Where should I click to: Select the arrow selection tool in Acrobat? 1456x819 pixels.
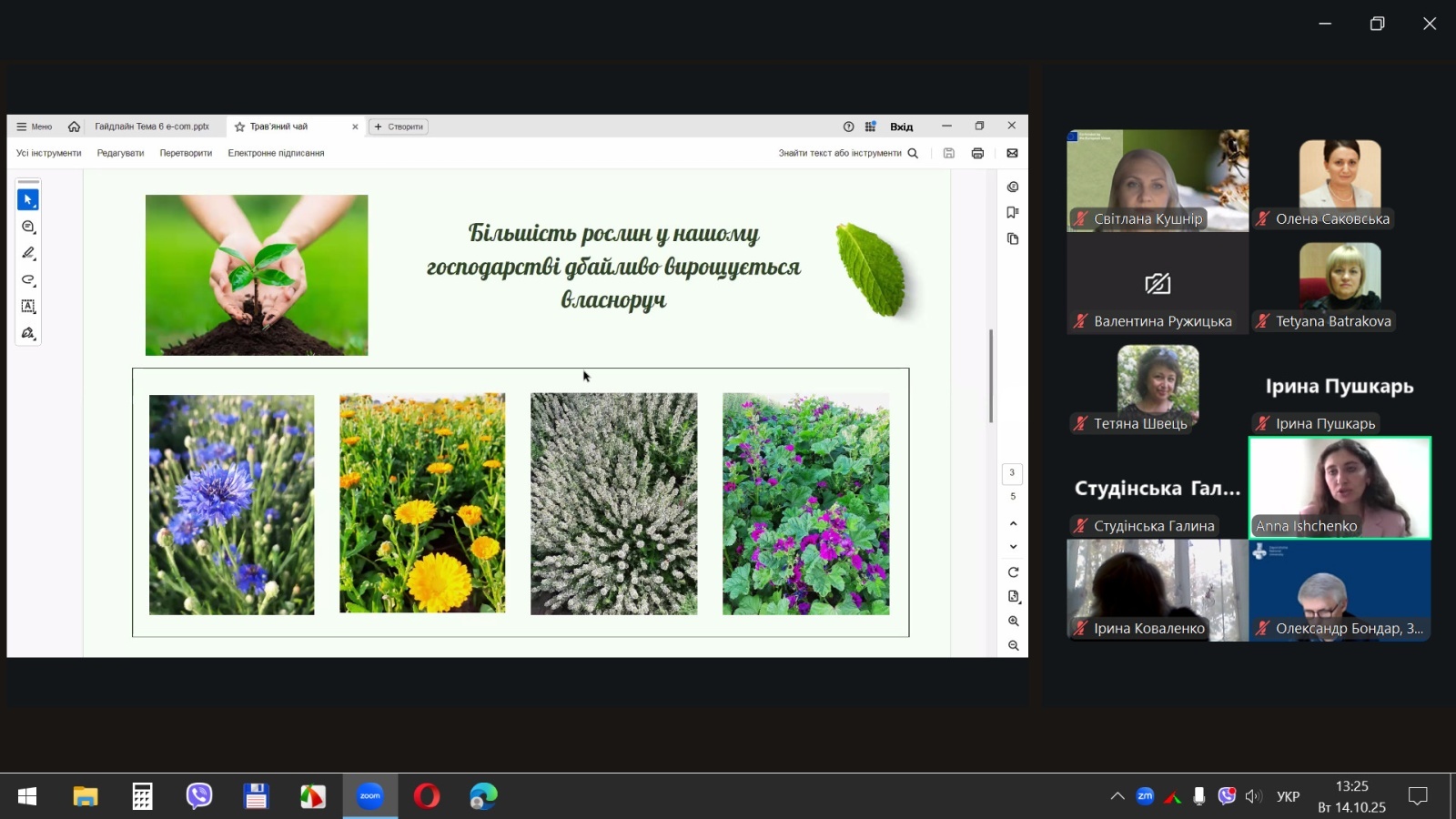pyautogui.click(x=28, y=199)
